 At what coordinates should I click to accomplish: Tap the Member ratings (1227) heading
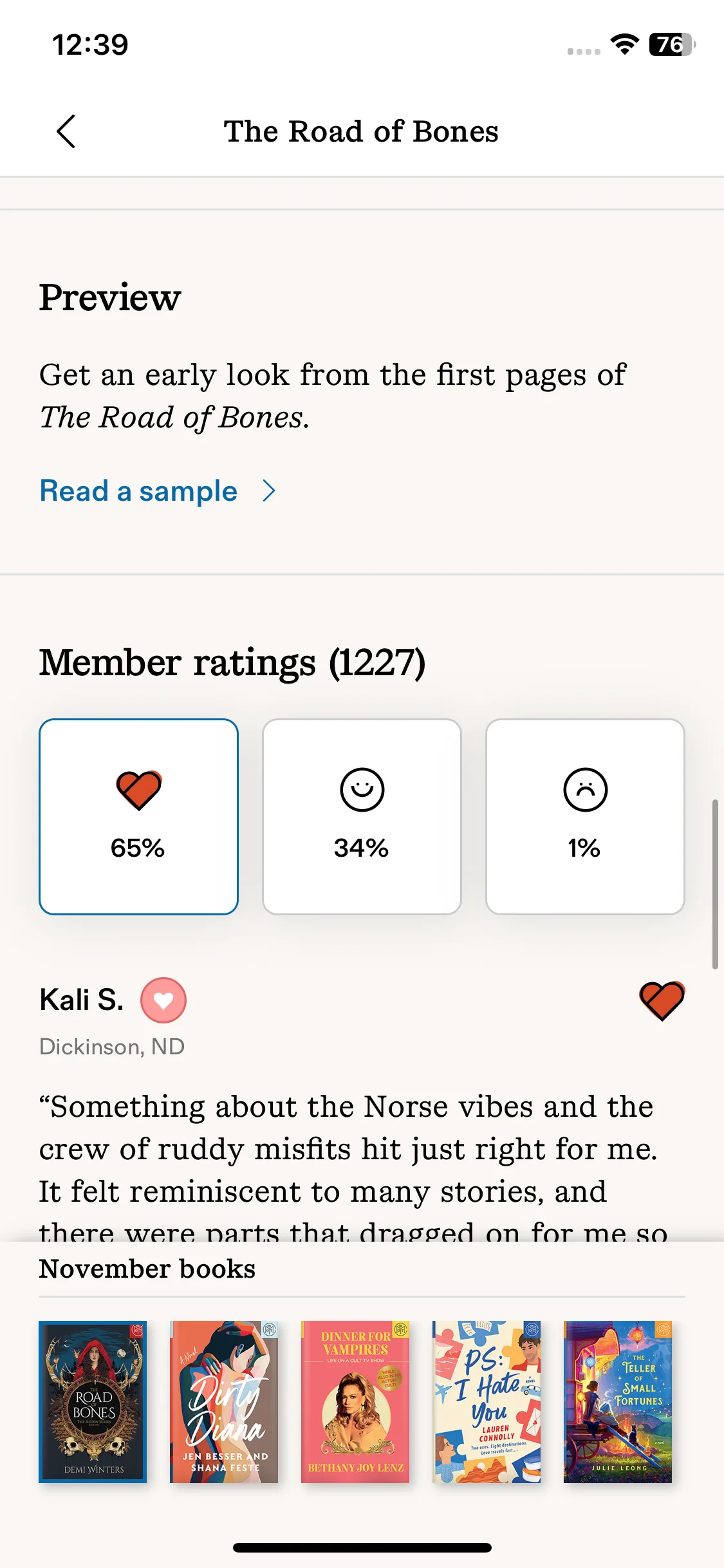point(232,663)
